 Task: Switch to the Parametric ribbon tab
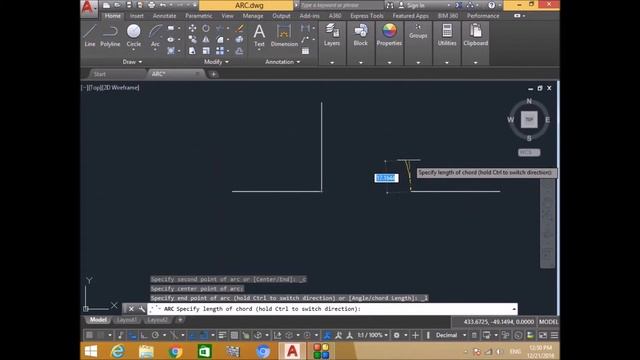[199, 16]
